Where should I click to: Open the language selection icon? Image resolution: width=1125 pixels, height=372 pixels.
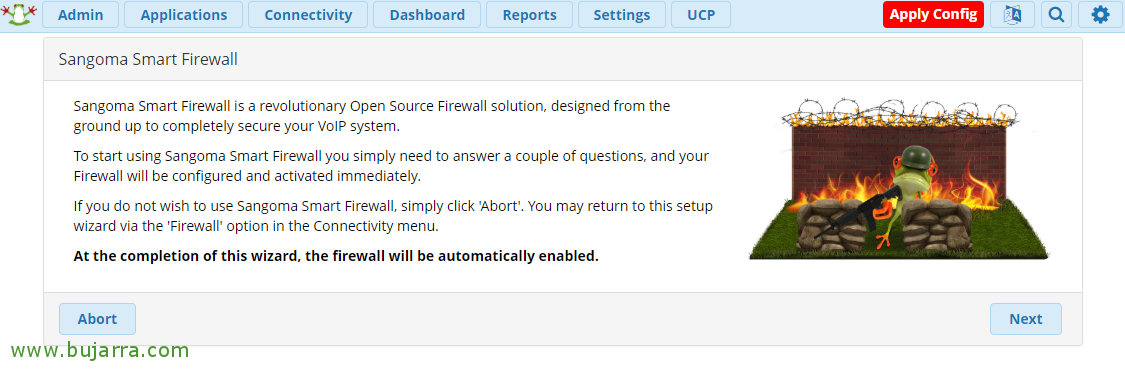[1012, 14]
